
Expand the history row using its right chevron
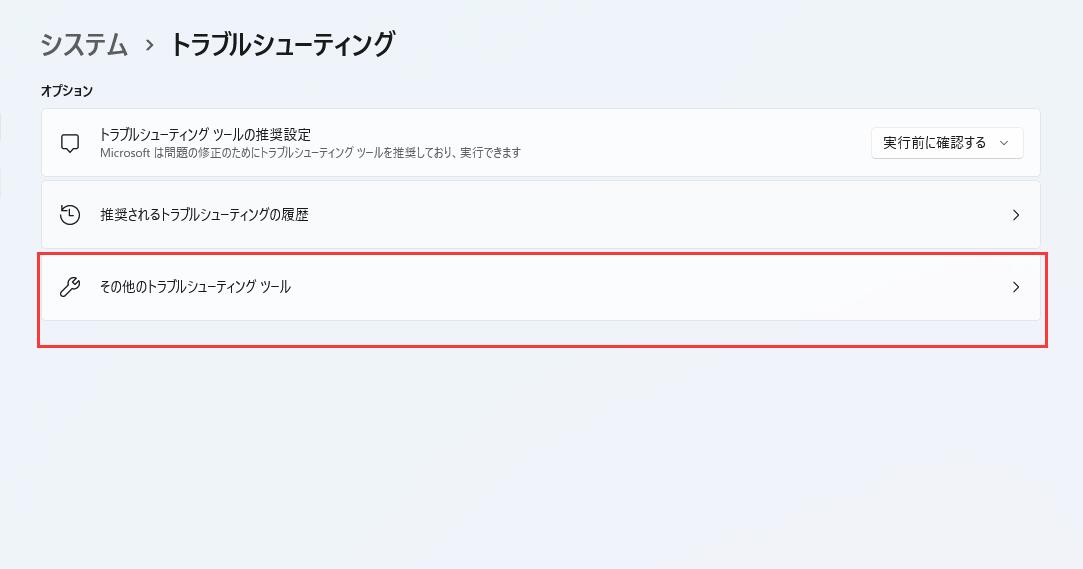(1016, 215)
